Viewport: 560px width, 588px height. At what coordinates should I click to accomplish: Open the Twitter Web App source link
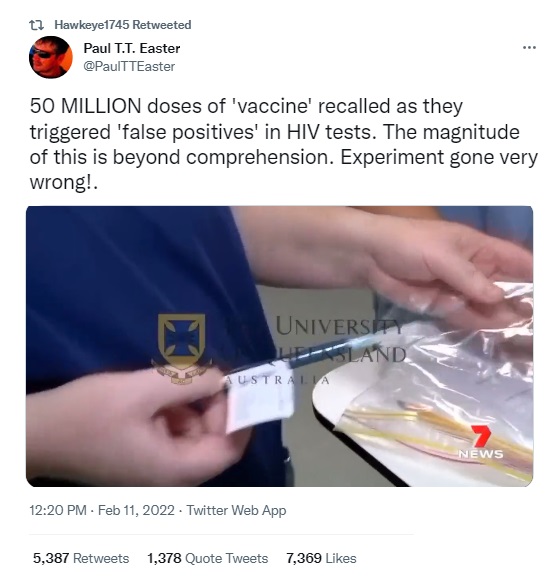[236, 511]
